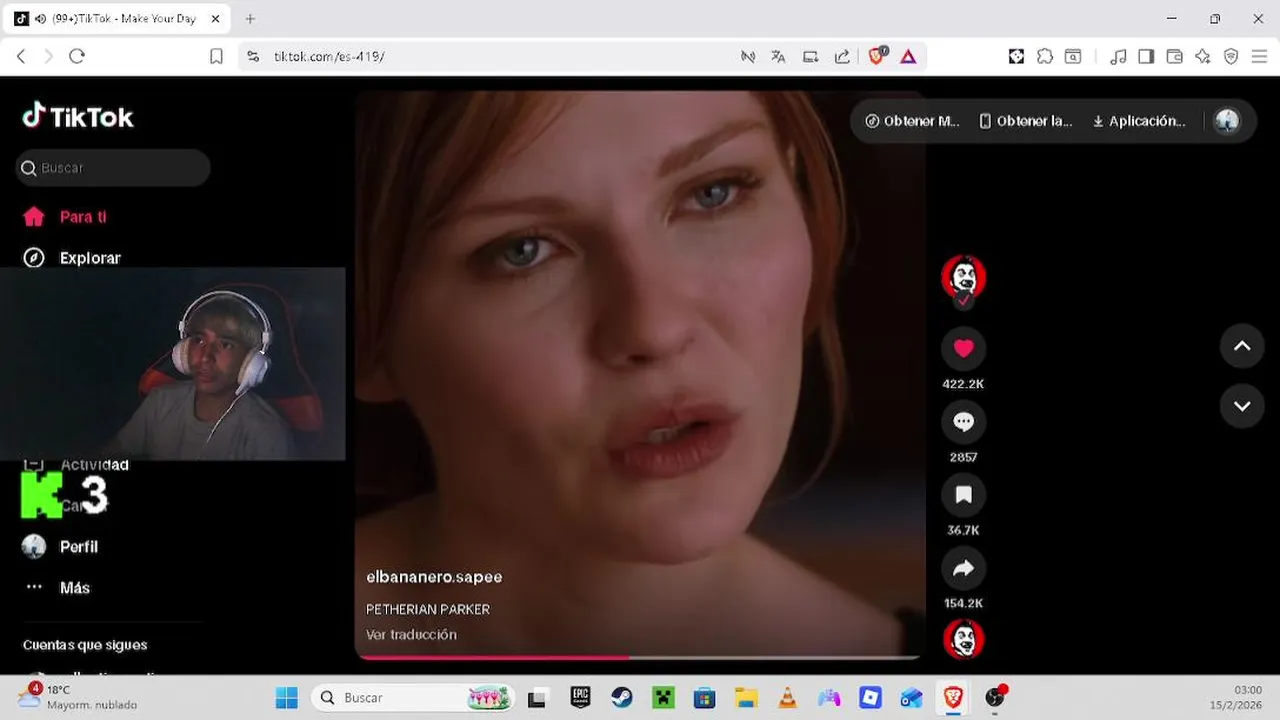The image size is (1280, 720).
Task: Open VLC media player from the taskbar
Action: [x=787, y=697]
